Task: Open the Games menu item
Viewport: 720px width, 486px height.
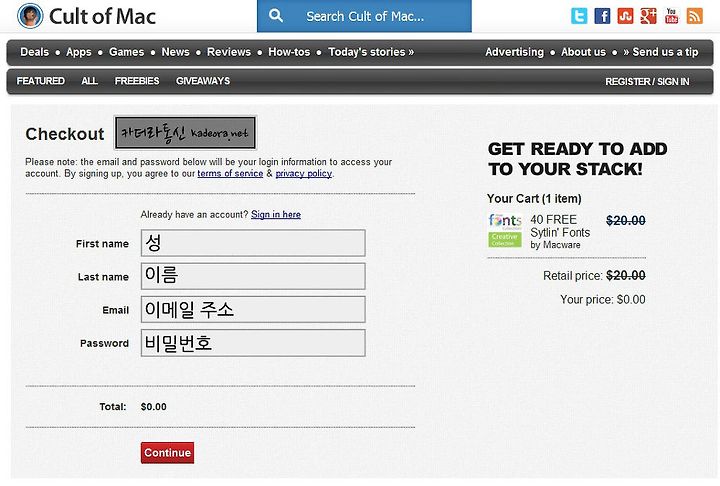Action: (126, 52)
